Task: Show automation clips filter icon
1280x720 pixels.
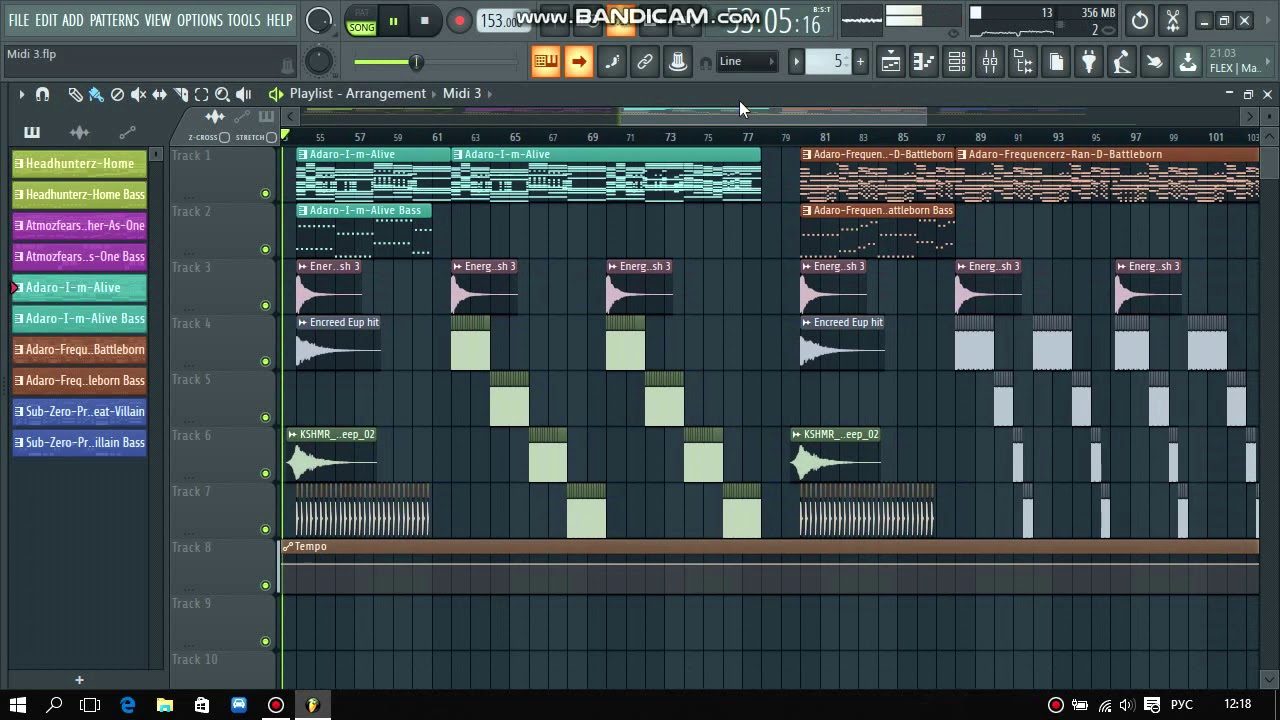Action: (127, 132)
